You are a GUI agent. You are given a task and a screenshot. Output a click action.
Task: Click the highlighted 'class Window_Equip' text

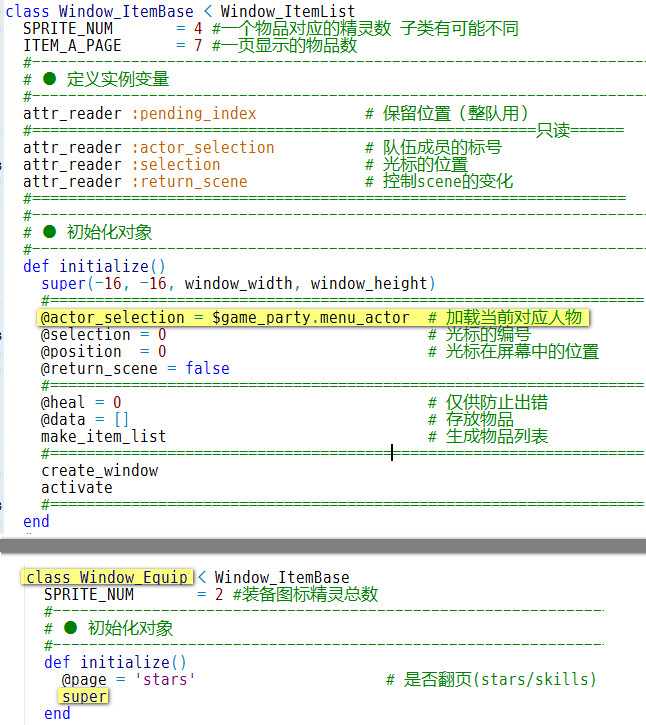click(x=107, y=577)
